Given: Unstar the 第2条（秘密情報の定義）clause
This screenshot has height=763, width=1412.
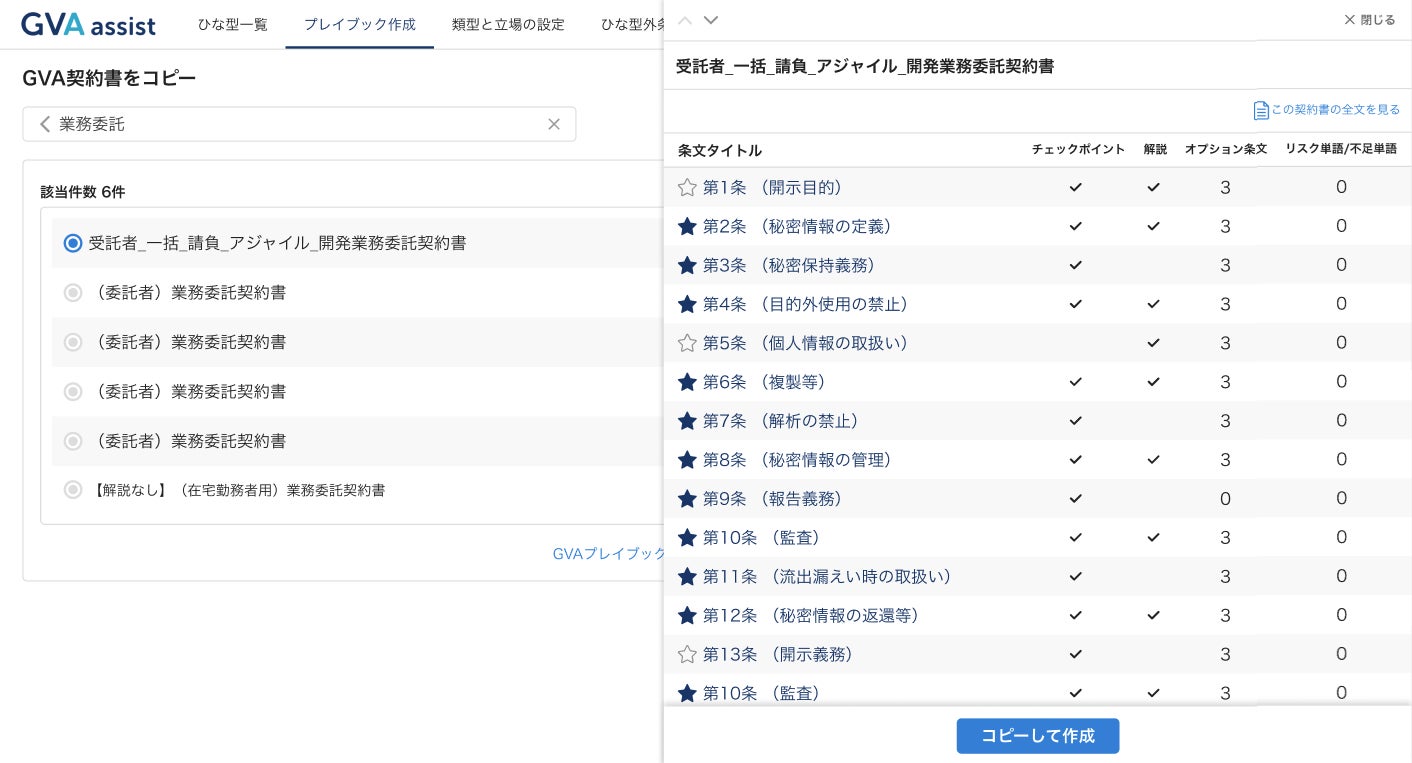Looking at the screenshot, I should pyautogui.click(x=687, y=227).
